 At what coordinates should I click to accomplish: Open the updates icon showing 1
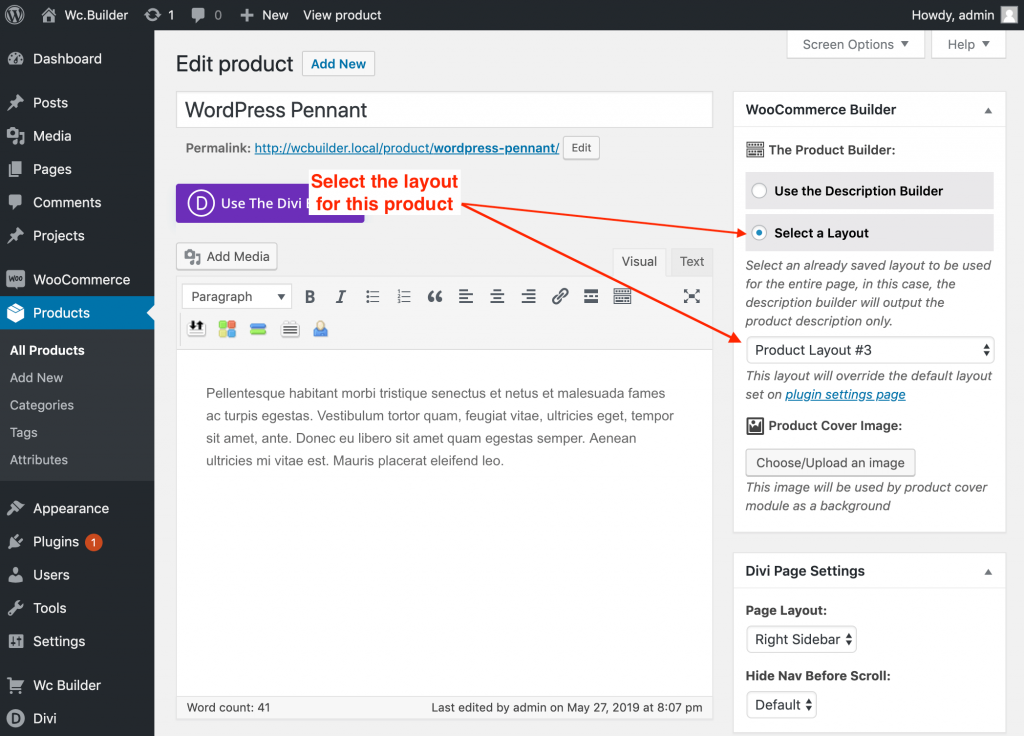[159, 14]
